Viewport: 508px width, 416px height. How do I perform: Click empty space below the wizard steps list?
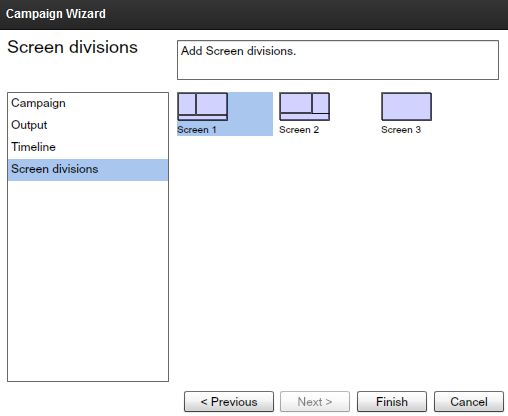pyautogui.click(x=88, y=280)
